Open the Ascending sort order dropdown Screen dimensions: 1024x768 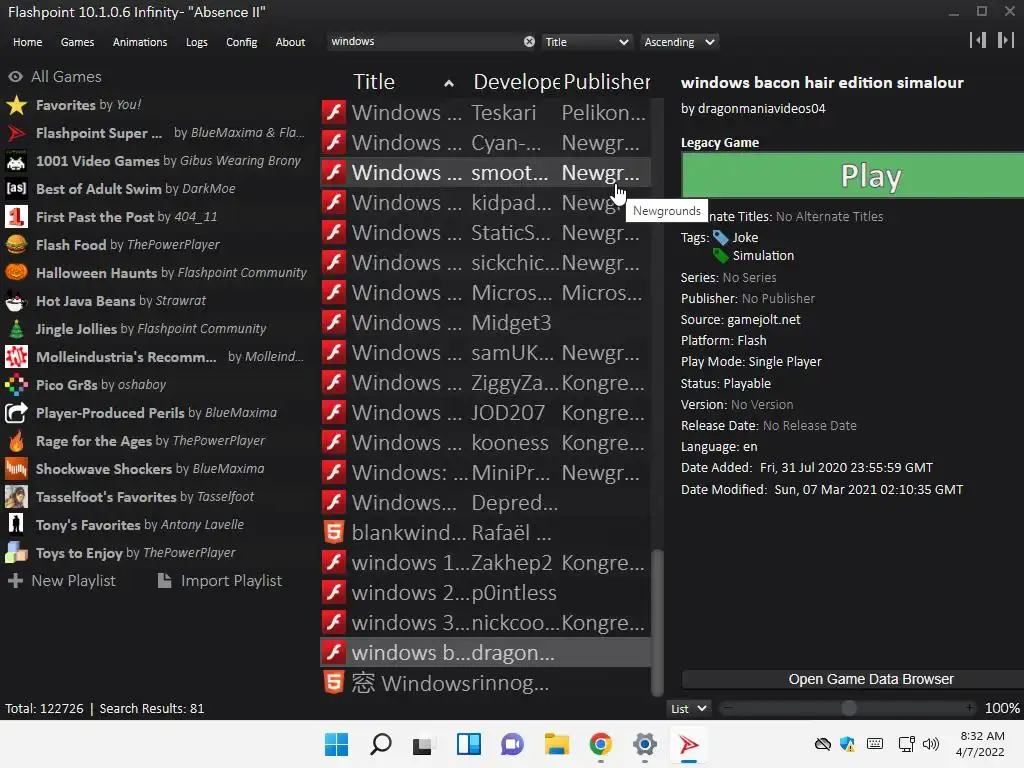[x=679, y=42]
